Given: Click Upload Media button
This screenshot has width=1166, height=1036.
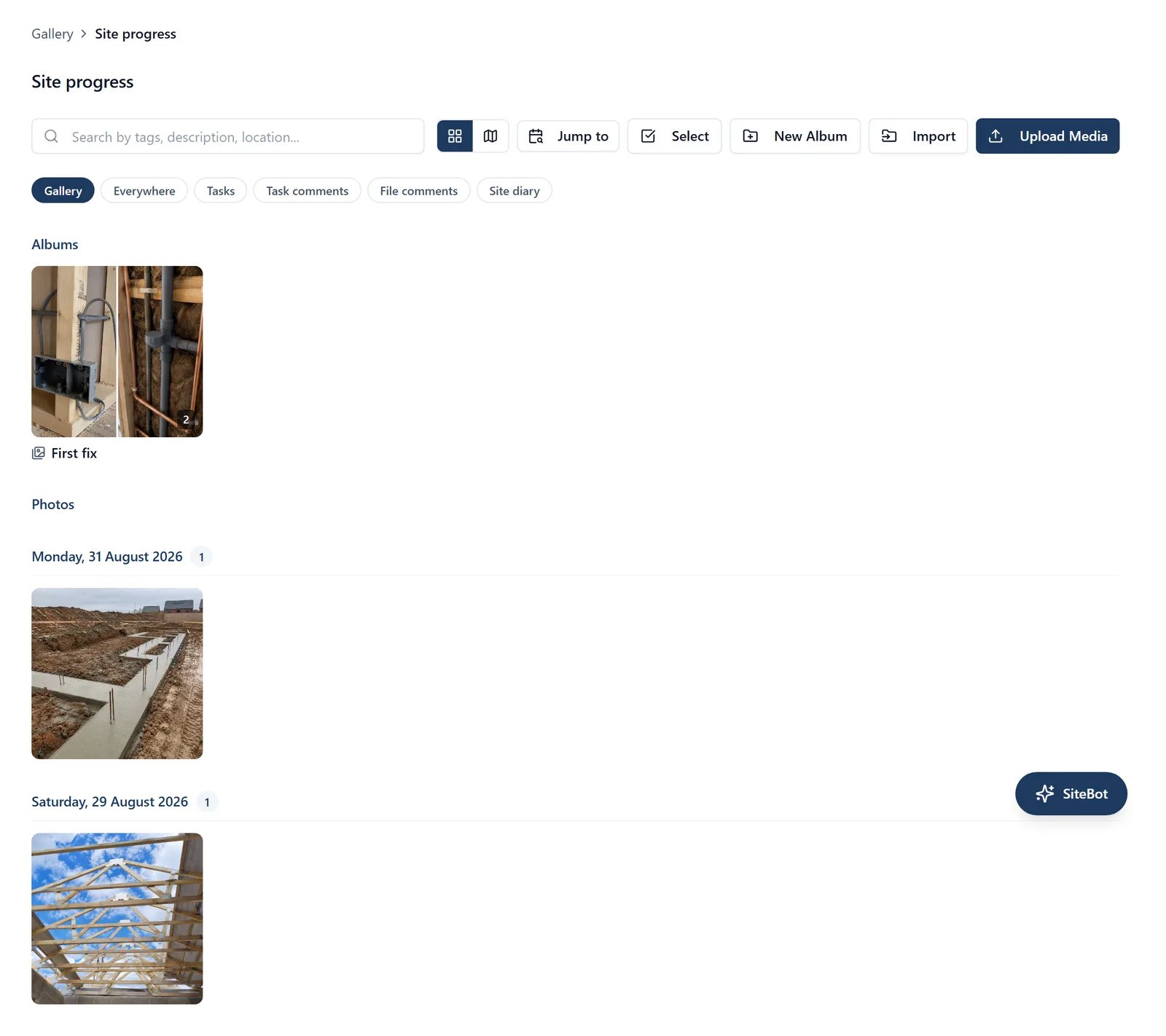Looking at the screenshot, I should click(x=1047, y=136).
